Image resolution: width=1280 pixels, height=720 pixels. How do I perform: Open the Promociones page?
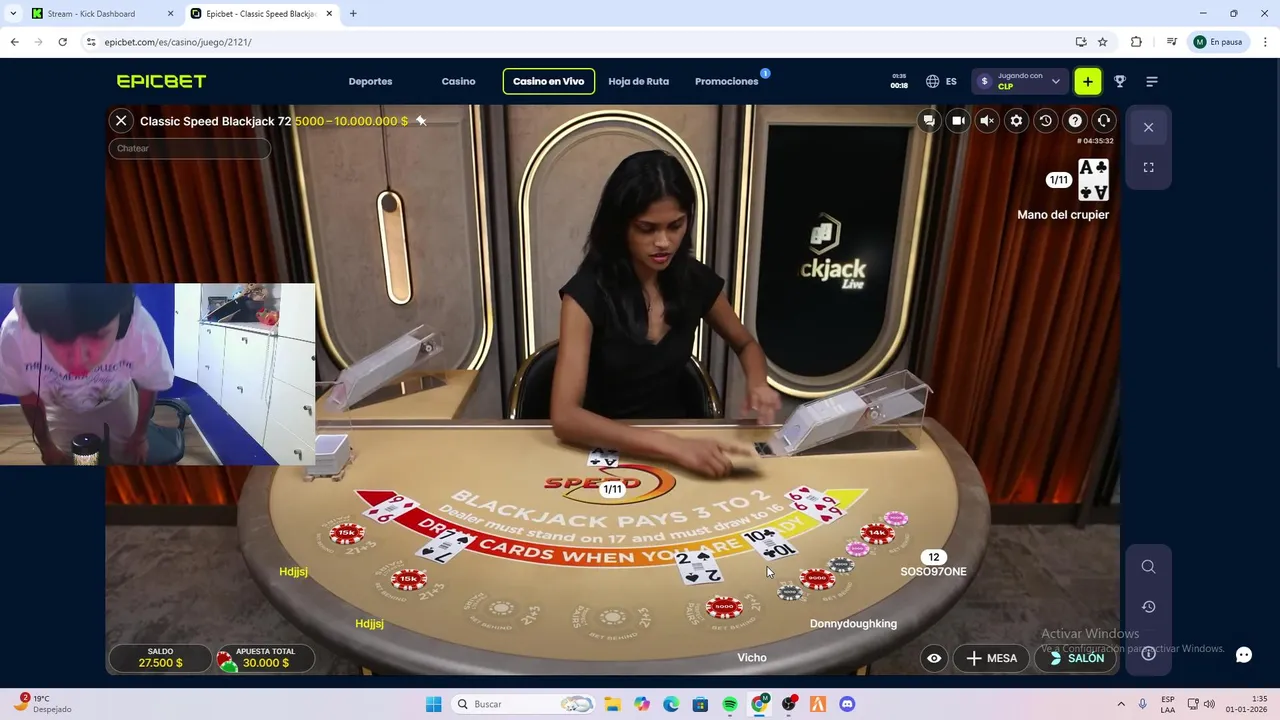[726, 81]
